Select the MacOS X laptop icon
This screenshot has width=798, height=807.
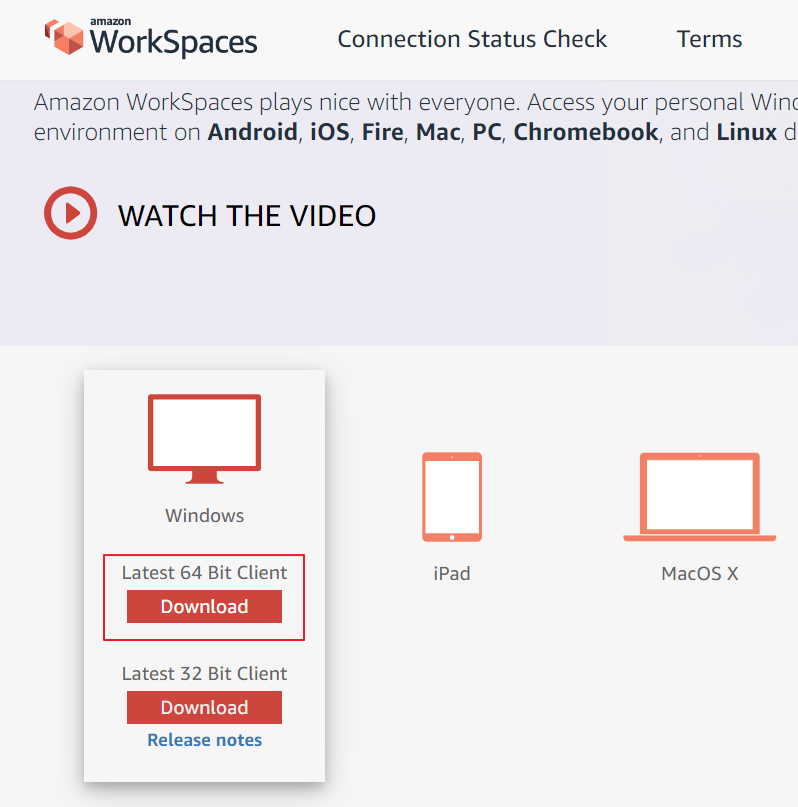(699, 497)
